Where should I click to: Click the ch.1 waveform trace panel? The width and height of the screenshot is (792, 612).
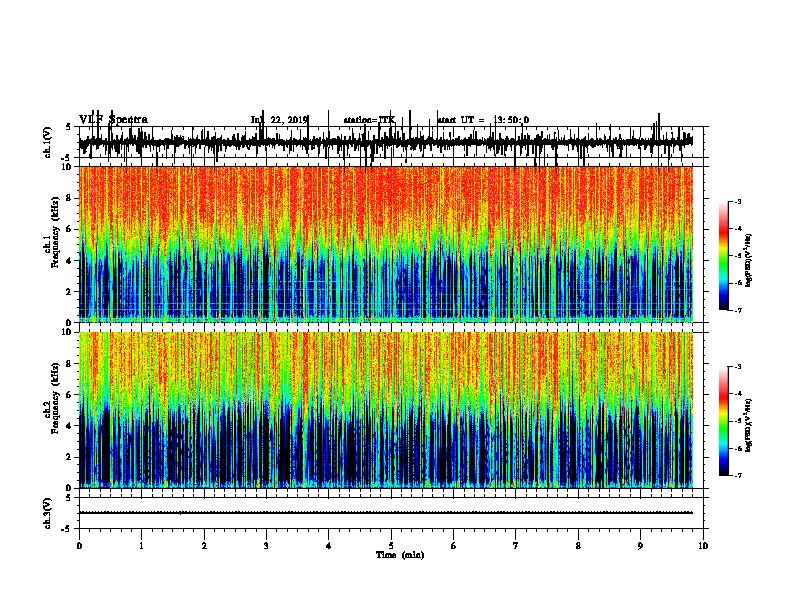tap(391, 142)
